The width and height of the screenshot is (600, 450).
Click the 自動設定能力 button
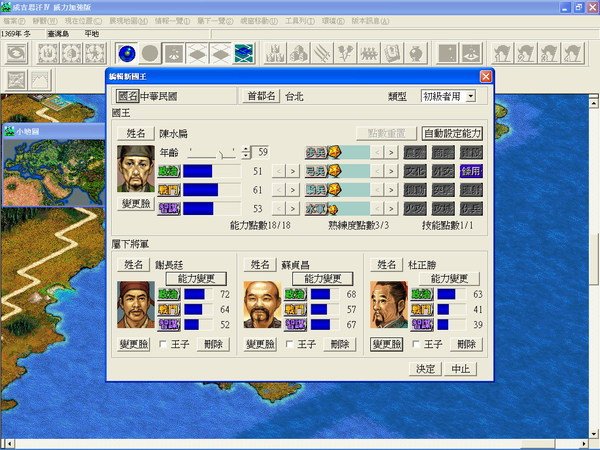pos(452,133)
